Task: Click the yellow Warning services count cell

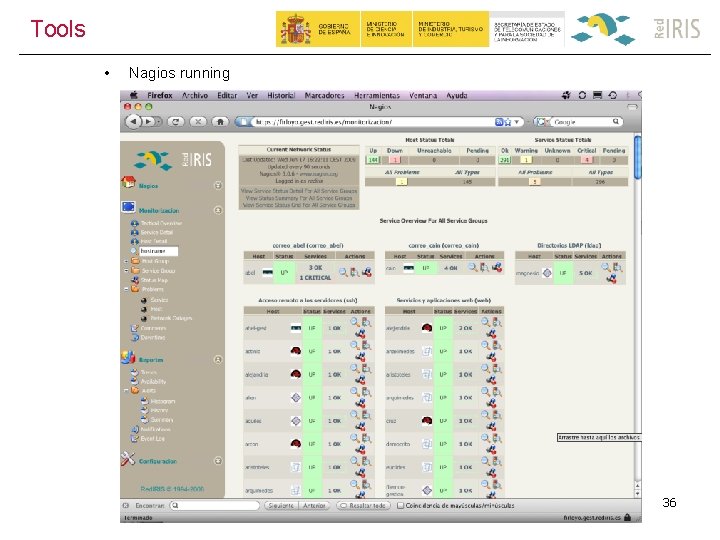Action: pos(526,160)
